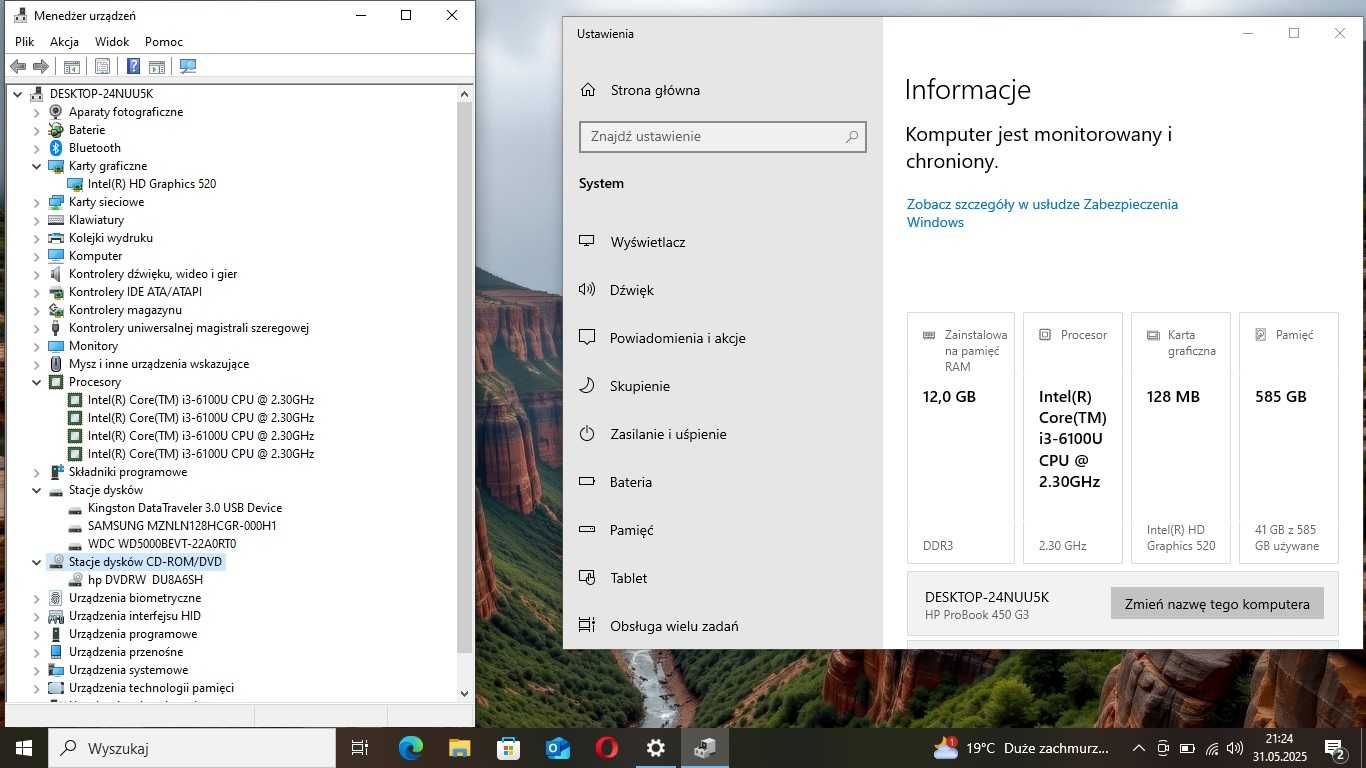Image resolution: width=1366 pixels, height=768 pixels.
Task: Collapse the DESKTOP-24NUU5K root node
Action: [x=18, y=94]
